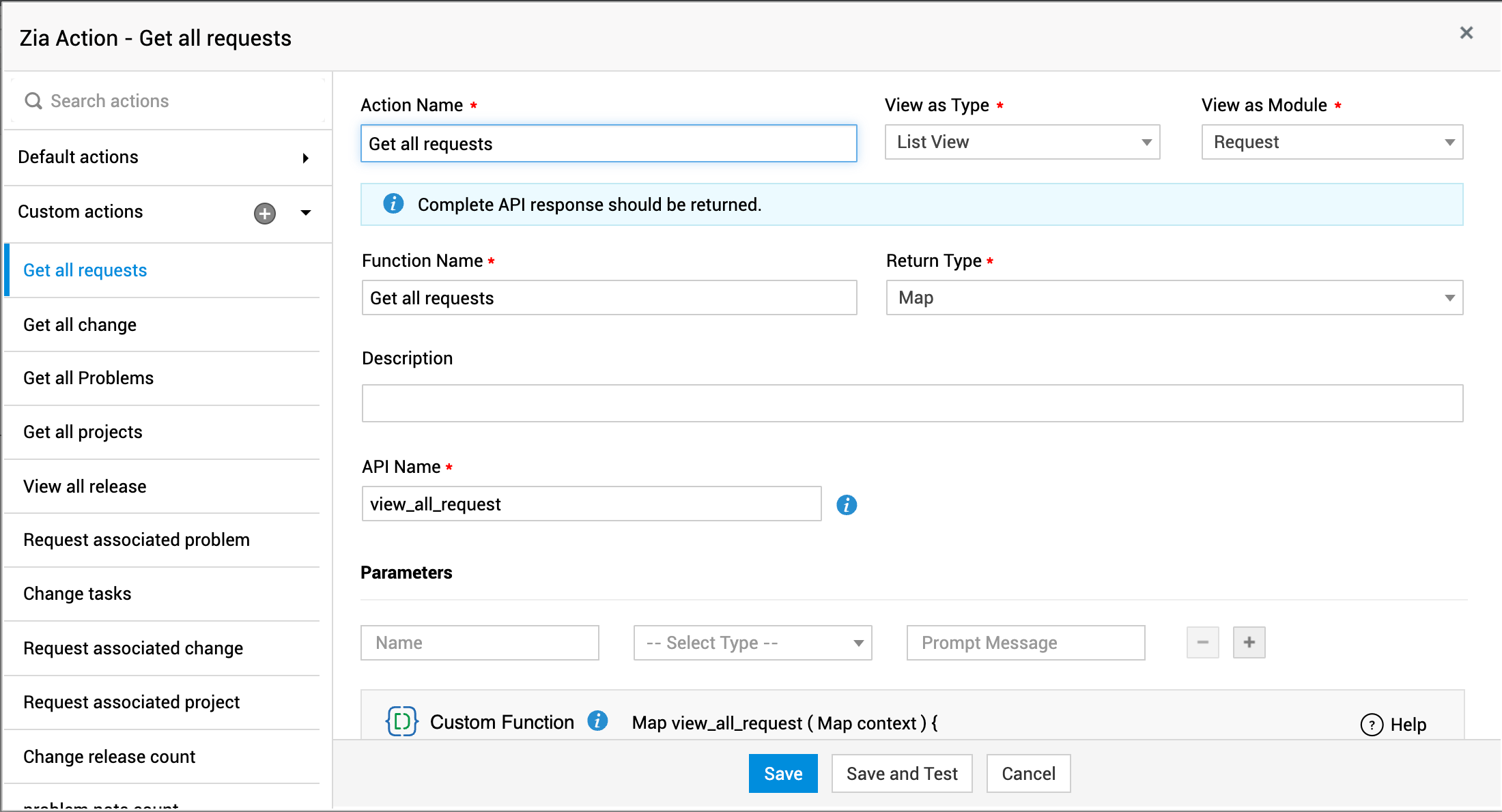Click the Search actions field

167,101
